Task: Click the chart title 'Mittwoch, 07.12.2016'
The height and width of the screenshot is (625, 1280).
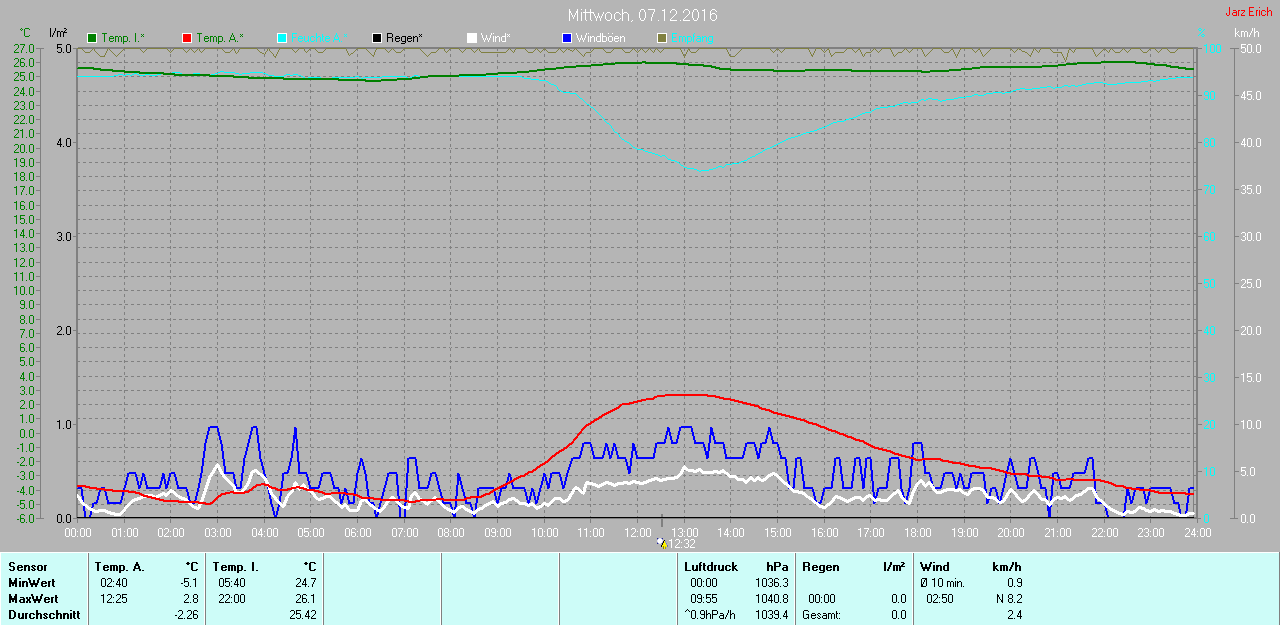Action: (642, 15)
